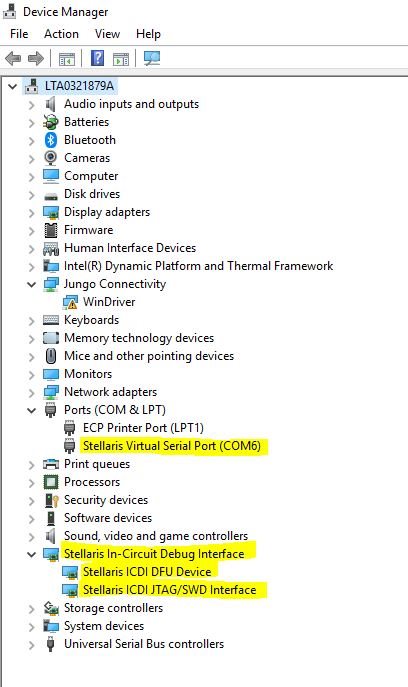
Task: Click the WinDriver warning device icon
Action: tap(70, 302)
